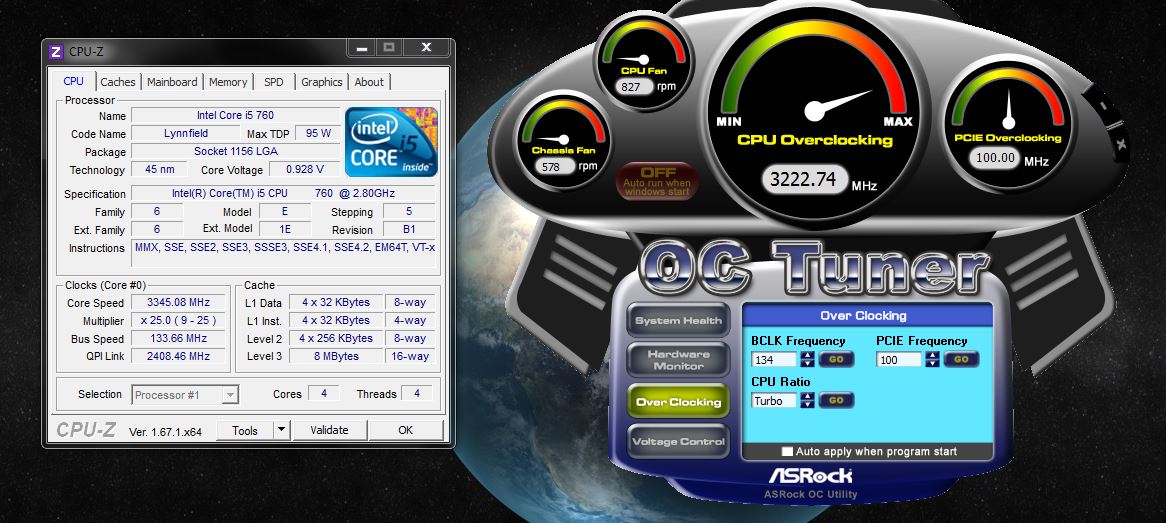
Task: Click GO next to BCLK Frequency
Action: (x=837, y=359)
